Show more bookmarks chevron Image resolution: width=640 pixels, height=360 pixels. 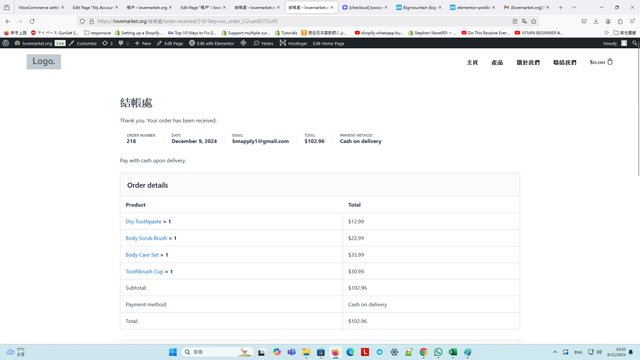(607, 33)
